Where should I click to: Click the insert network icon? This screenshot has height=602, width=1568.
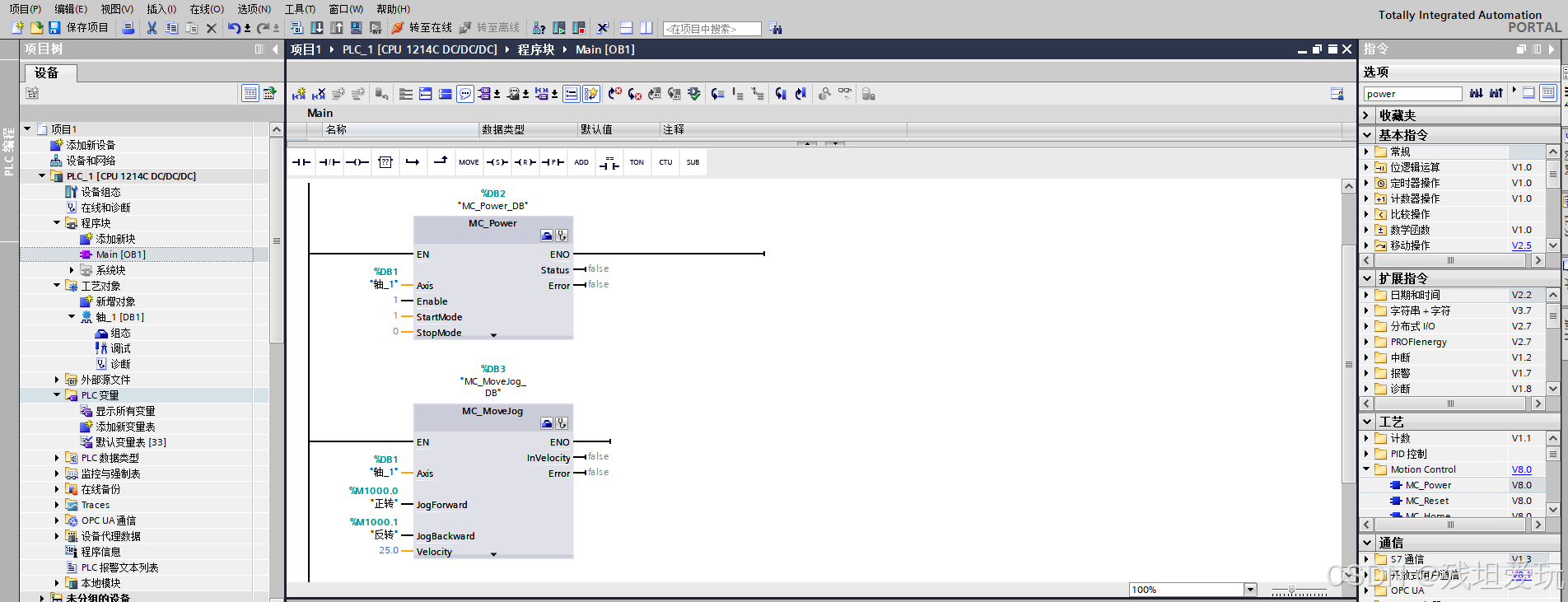click(x=299, y=95)
